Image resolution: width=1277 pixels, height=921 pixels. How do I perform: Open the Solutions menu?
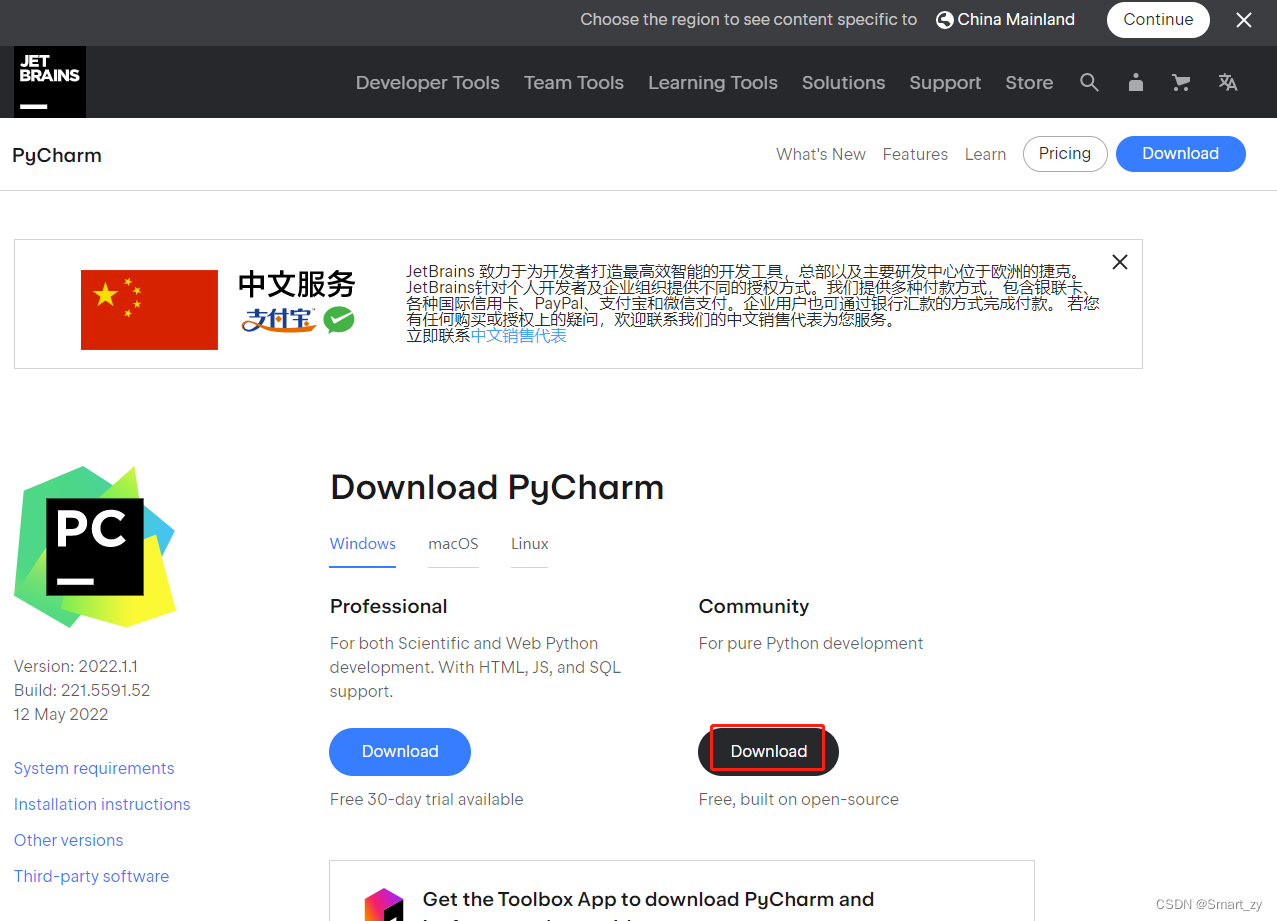843,83
